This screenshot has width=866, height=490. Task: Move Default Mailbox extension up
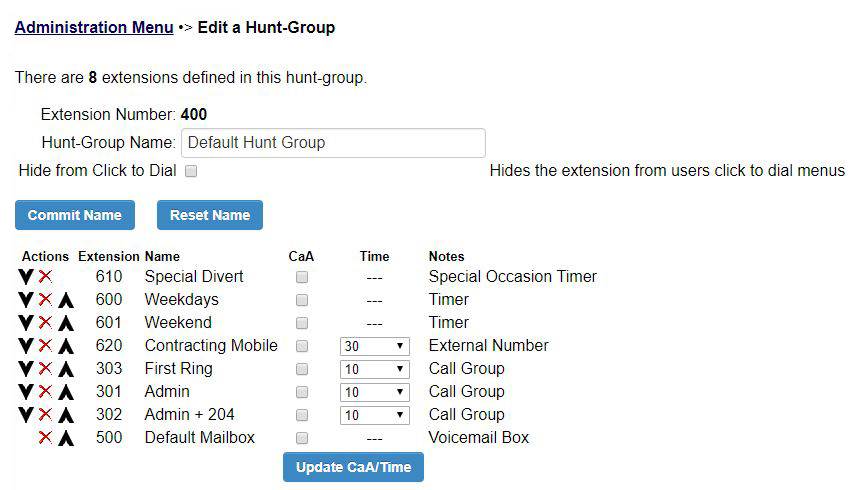click(x=66, y=438)
